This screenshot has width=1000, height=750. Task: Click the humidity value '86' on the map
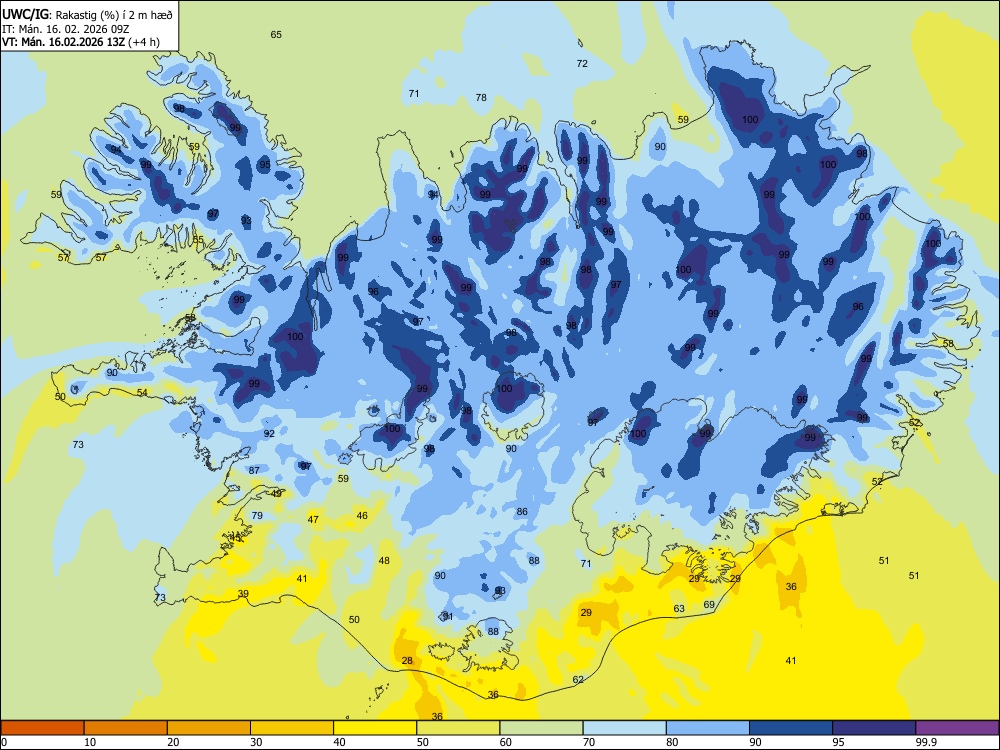tap(522, 511)
